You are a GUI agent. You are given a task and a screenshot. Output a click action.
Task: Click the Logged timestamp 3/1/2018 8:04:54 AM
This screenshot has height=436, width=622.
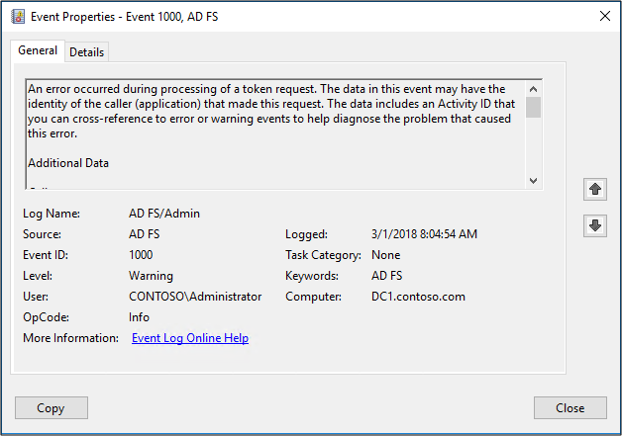424,234
